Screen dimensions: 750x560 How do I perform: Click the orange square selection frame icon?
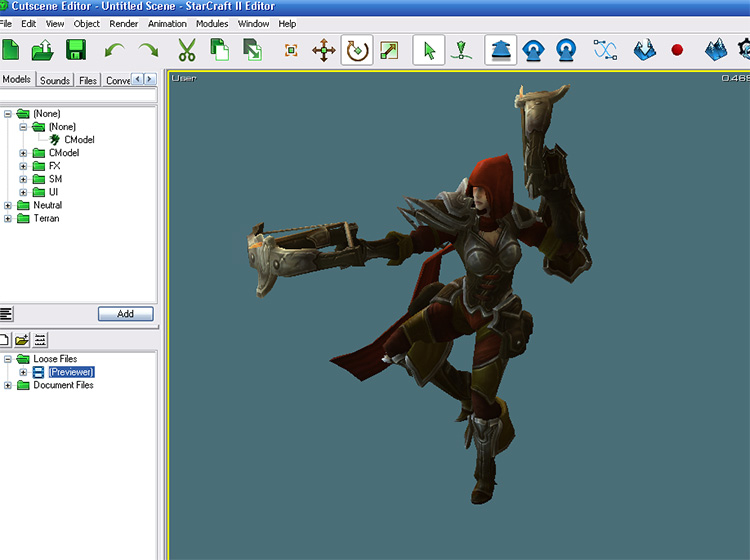pos(291,50)
